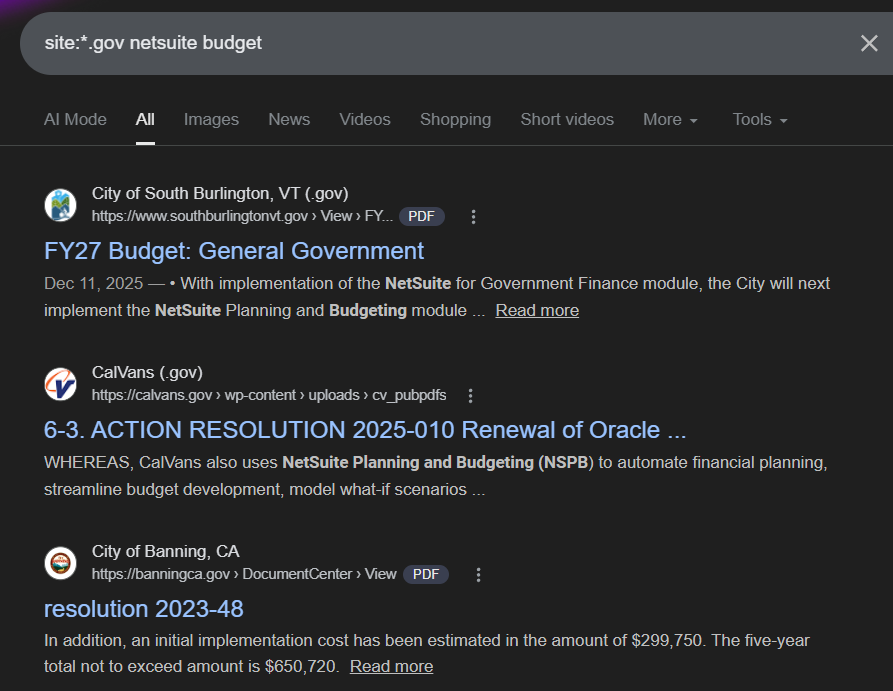Click the City of Banning seal icon

pyautogui.click(x=61, y=563)
